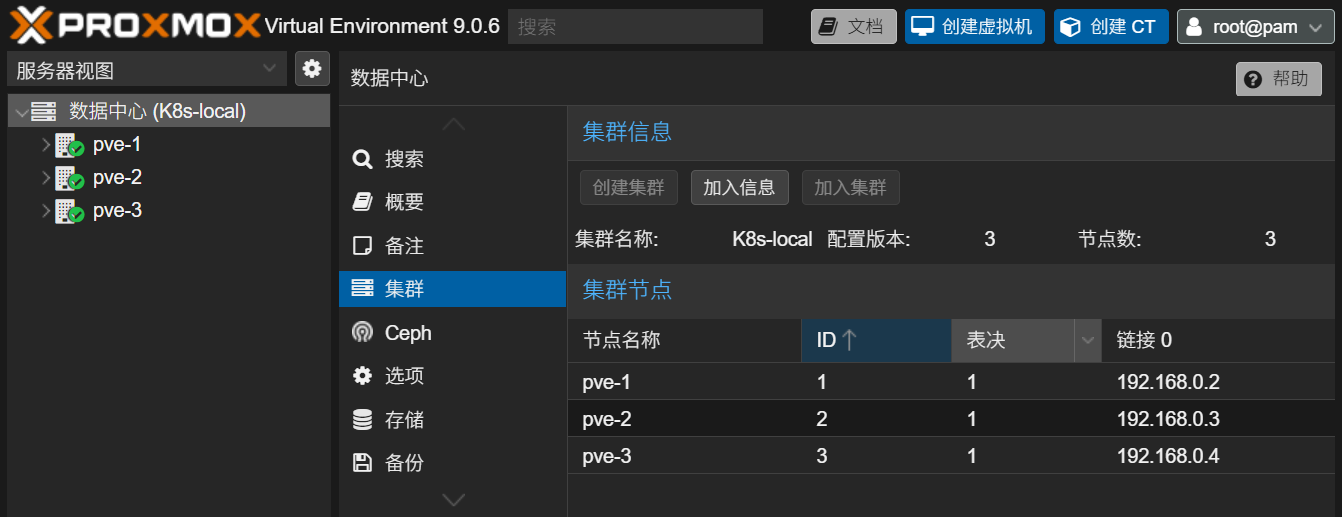Click the server icon beside 集群
This screenshot has height=517, width=1342.
pyautogui.click(x=362, y=289)
